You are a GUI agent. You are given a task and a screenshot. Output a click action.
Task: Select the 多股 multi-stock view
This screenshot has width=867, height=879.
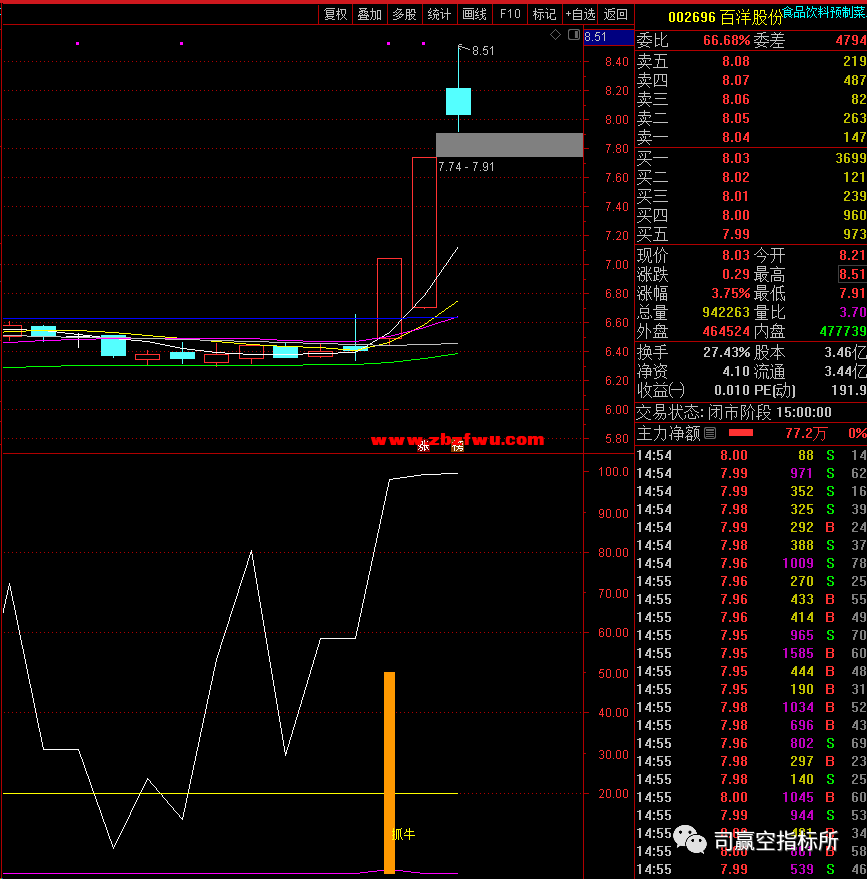click(x=404, y=14)
